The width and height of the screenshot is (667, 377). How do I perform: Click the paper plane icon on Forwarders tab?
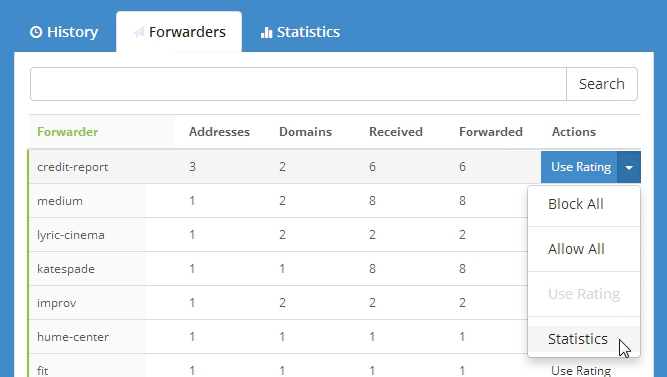[138, 32]
